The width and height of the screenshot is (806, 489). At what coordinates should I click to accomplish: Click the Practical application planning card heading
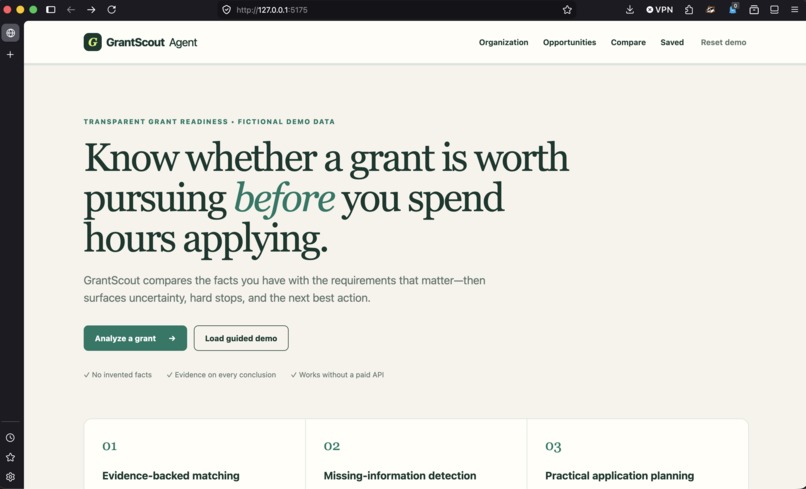coord(619,476)
